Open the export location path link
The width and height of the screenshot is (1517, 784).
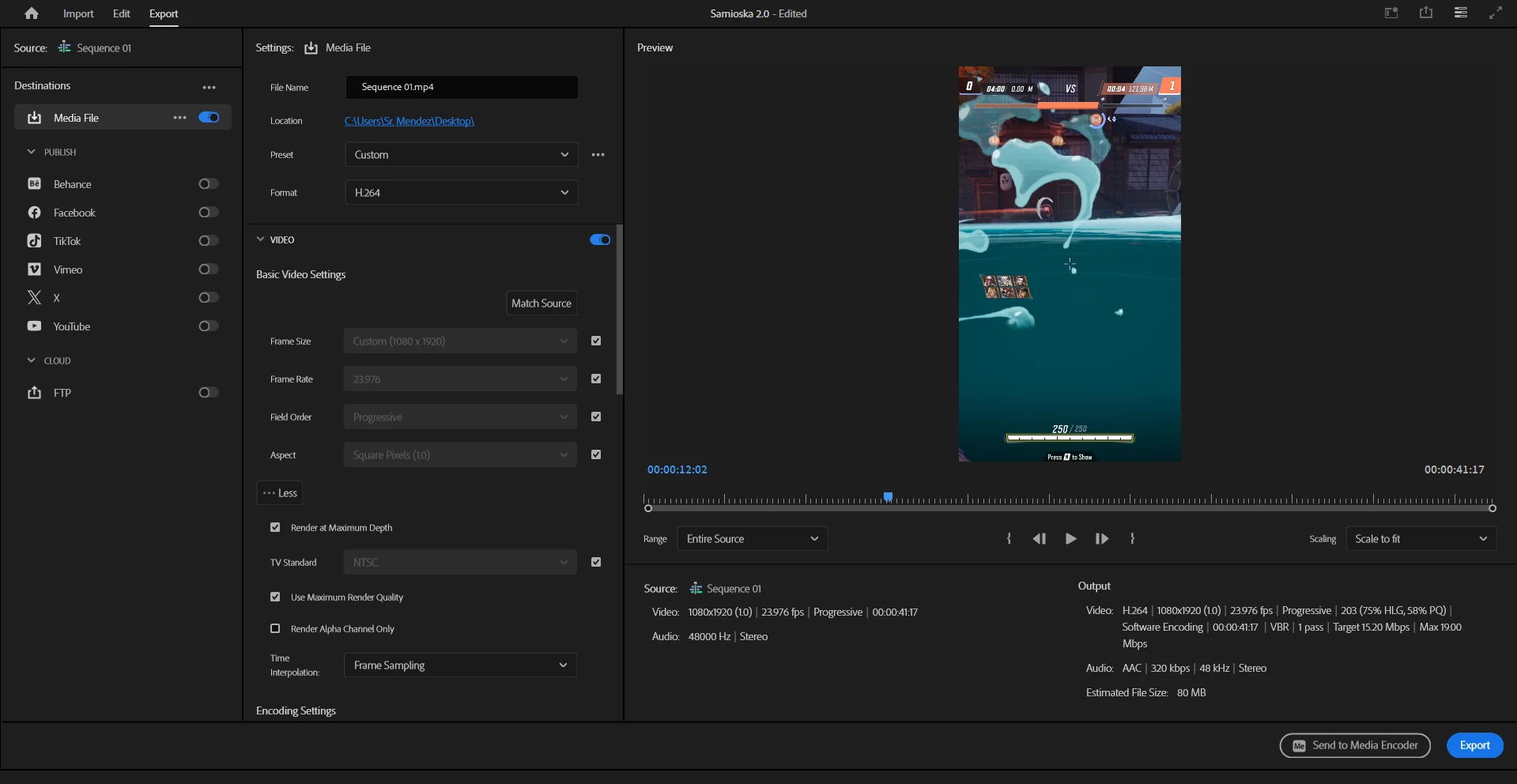(x=409, y=121)
